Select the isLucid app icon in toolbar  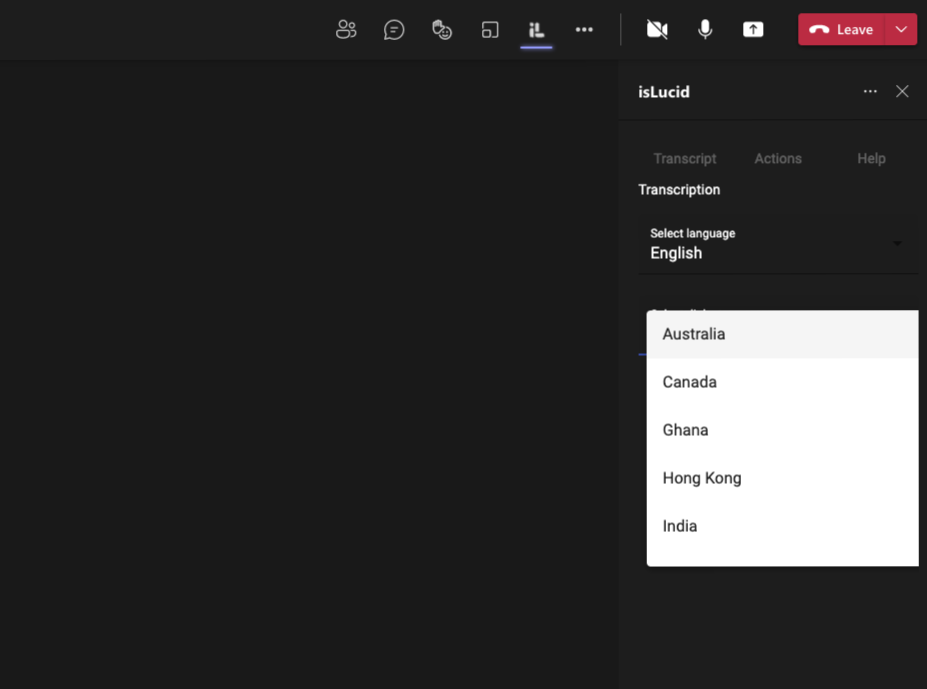point(536,30)
